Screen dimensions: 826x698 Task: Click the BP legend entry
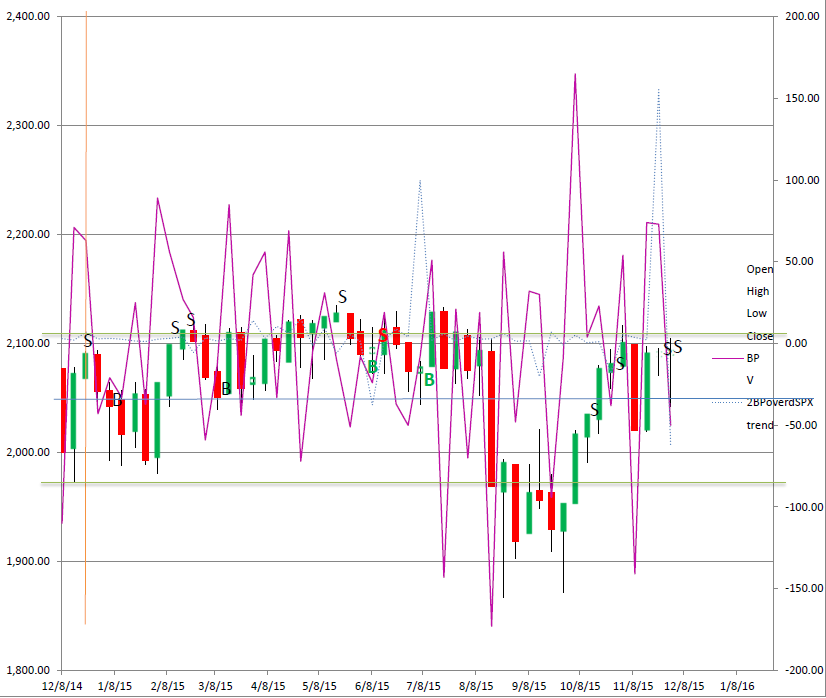752,358
